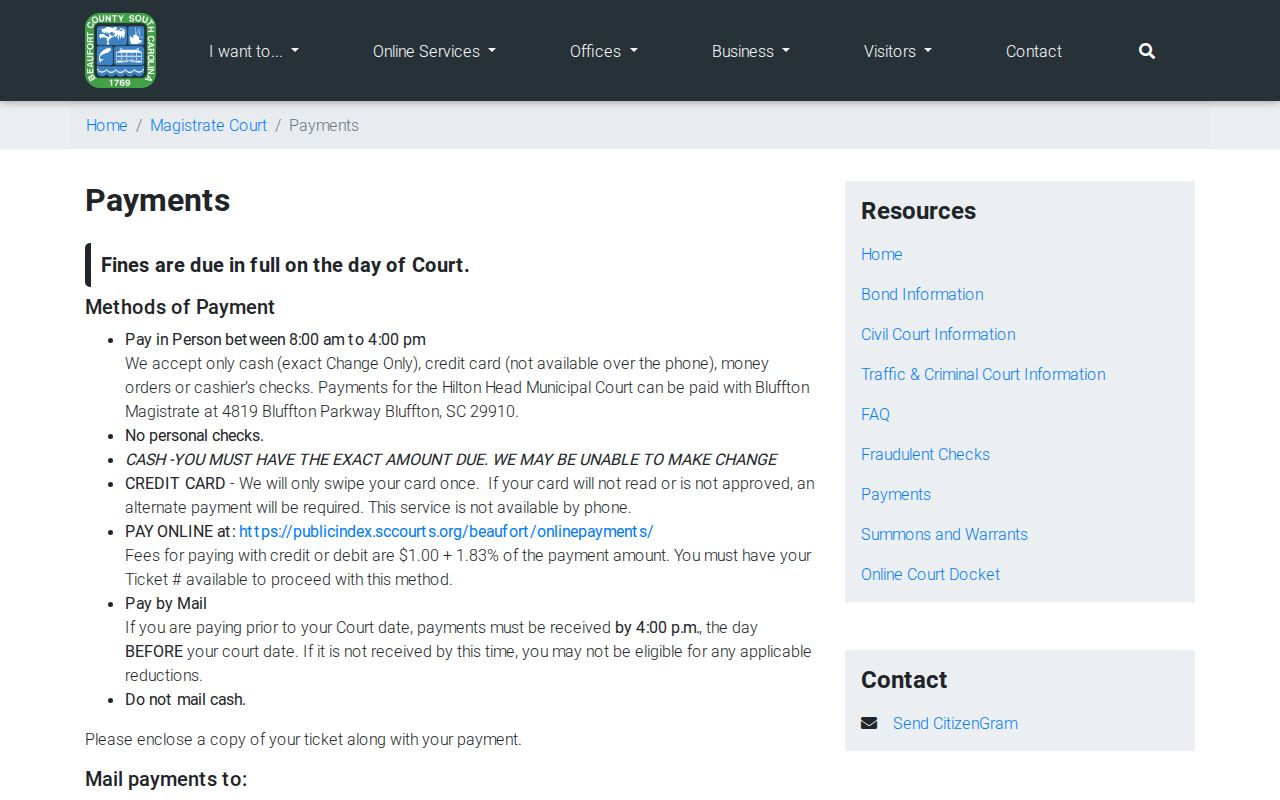Click the Send CitizenGram link

point(955,723)
